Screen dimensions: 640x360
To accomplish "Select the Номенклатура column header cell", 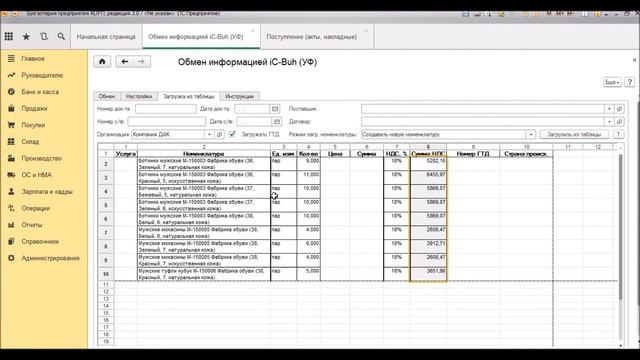I will click(x=204, y=154).
